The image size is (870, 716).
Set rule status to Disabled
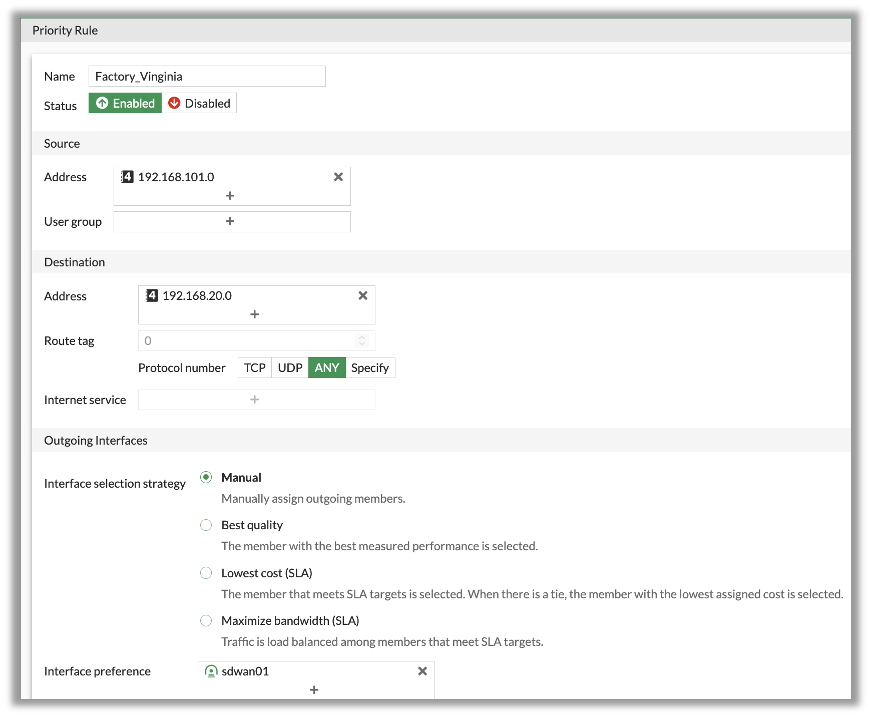[x=199, y=103]
